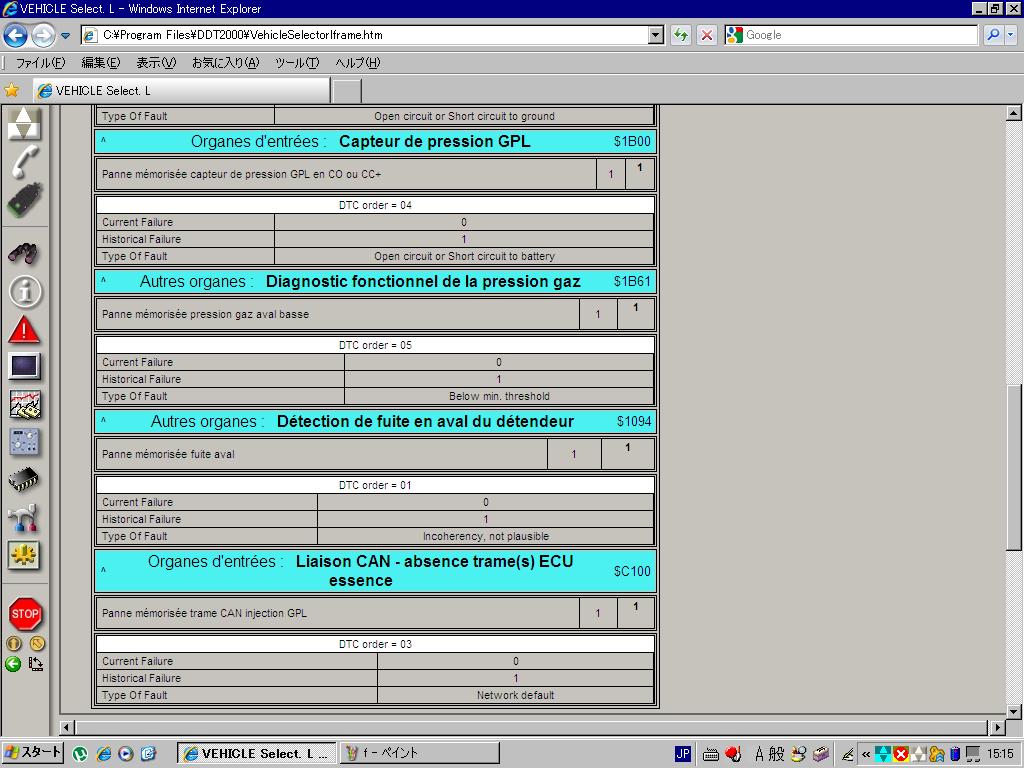Click the horizontal scrollbar right arrow
The height and width of the screenshot is (768, 1024).
(997, 727)
